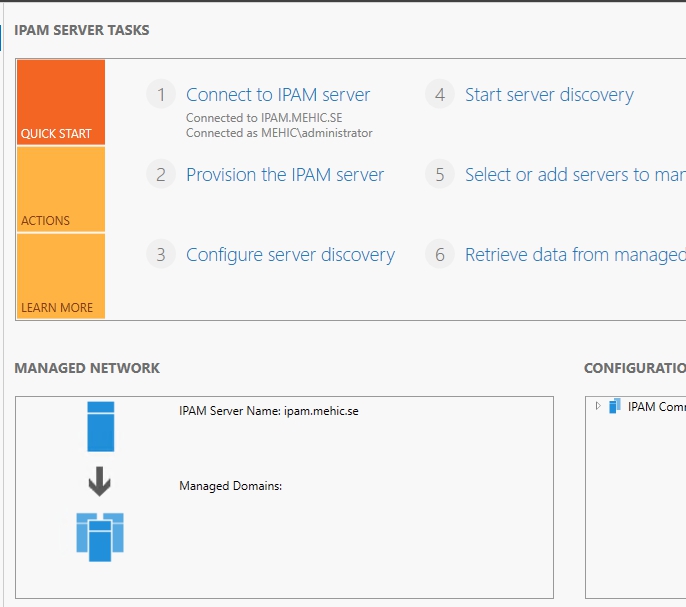The width and height of the screenshot is (686, 607).
Task: Launch Provision the IPAM server
Action: (285, 175)
